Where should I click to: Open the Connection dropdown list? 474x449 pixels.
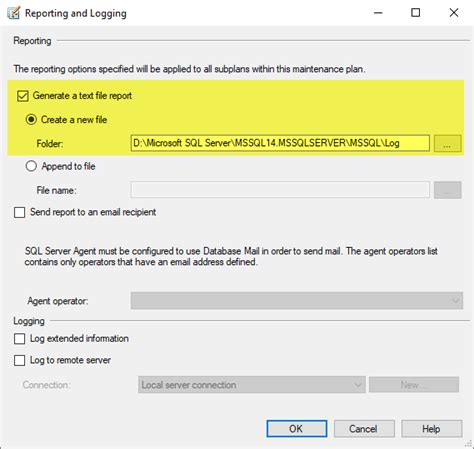point(252,385)
